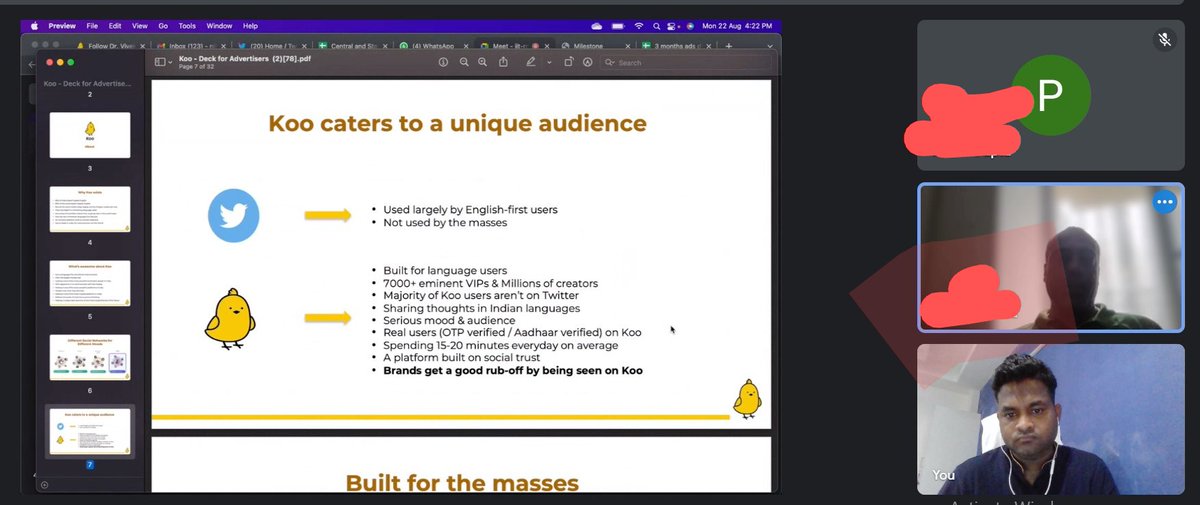
Task: Open the Go menu
Action: (x=163, y=26)
